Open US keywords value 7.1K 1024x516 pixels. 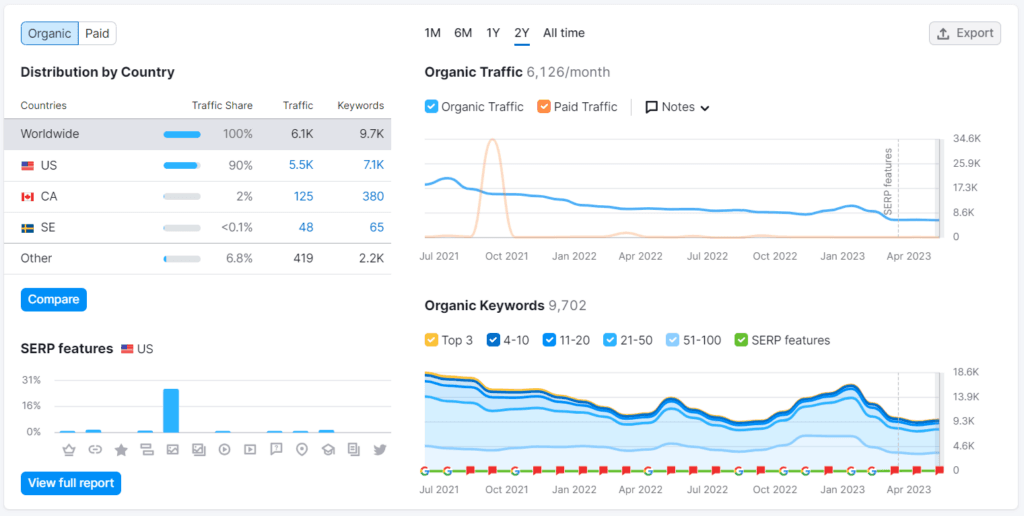click(374, 165)
